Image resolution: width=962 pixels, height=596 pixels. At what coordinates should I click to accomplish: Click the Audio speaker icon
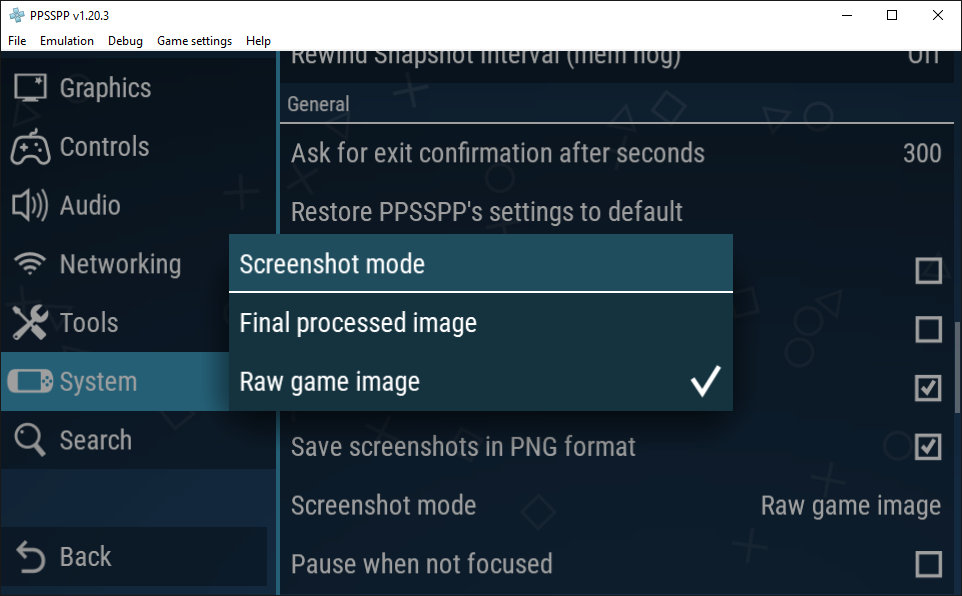tap(30, 205)
